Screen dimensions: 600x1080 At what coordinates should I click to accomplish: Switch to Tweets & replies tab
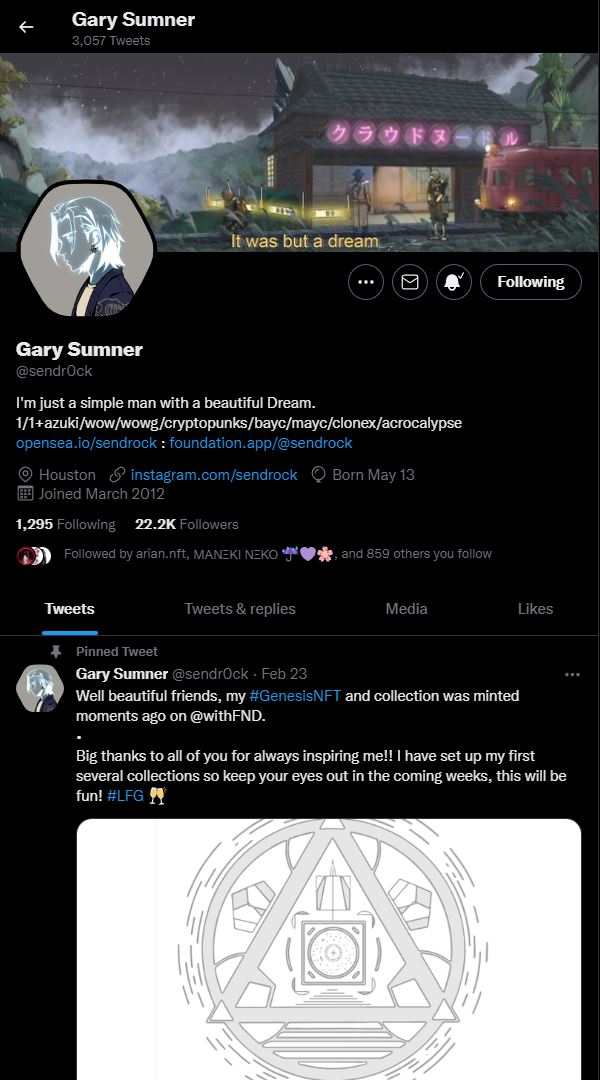[240, 609]
